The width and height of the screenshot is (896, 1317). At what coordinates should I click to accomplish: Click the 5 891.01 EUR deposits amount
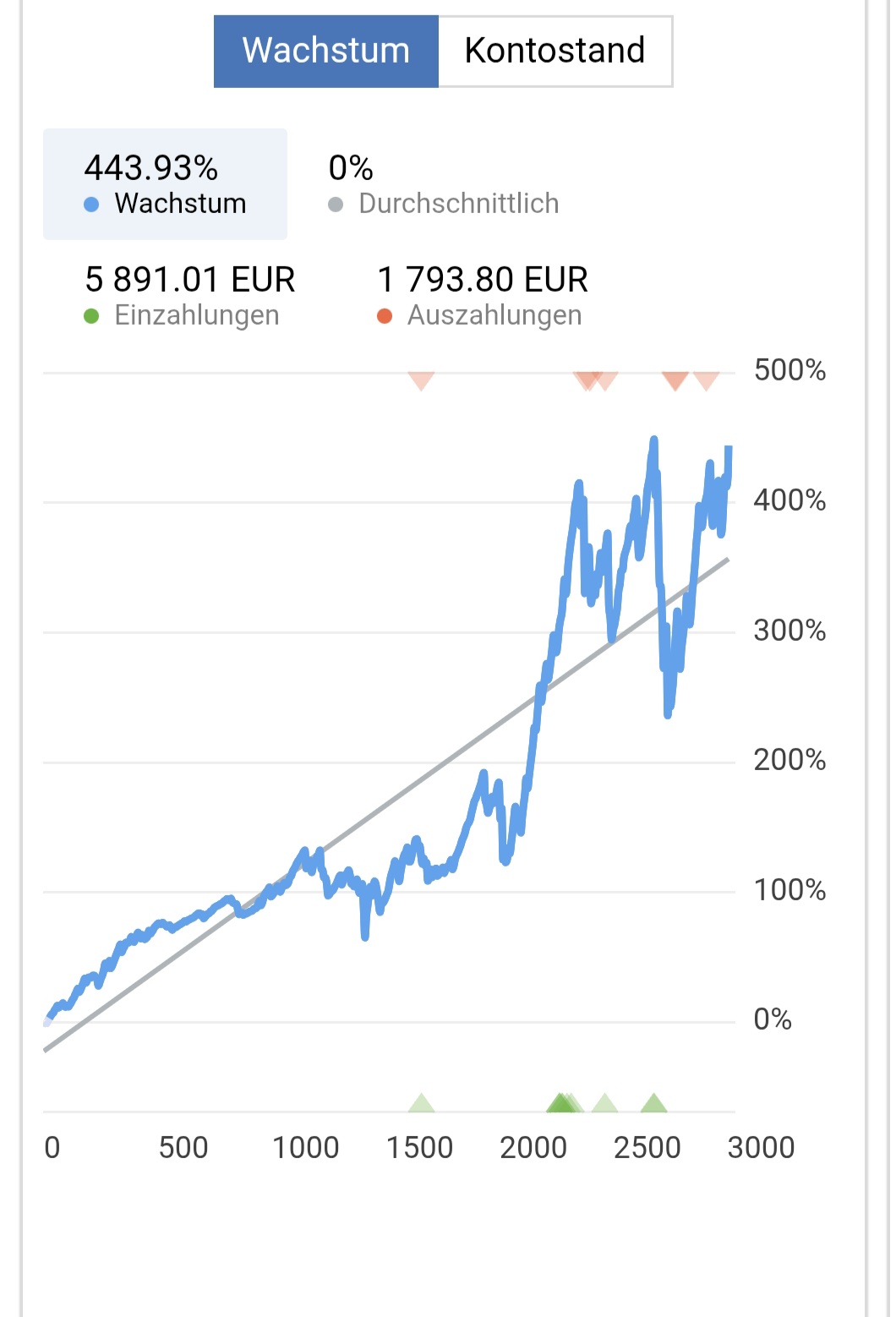click(x=190, y=280)
